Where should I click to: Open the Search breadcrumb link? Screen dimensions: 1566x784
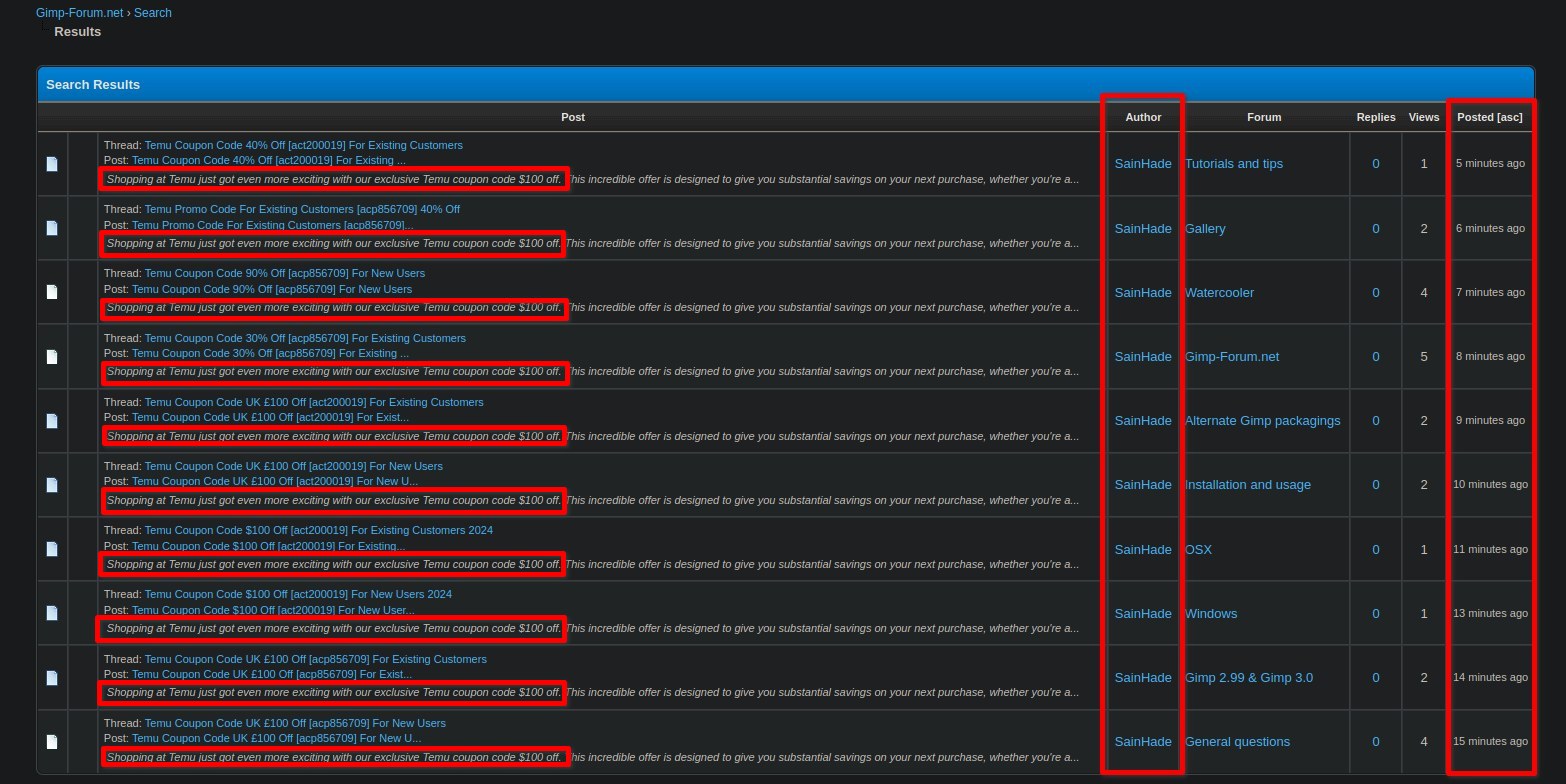pyautogui.click(x=153, y=13)
